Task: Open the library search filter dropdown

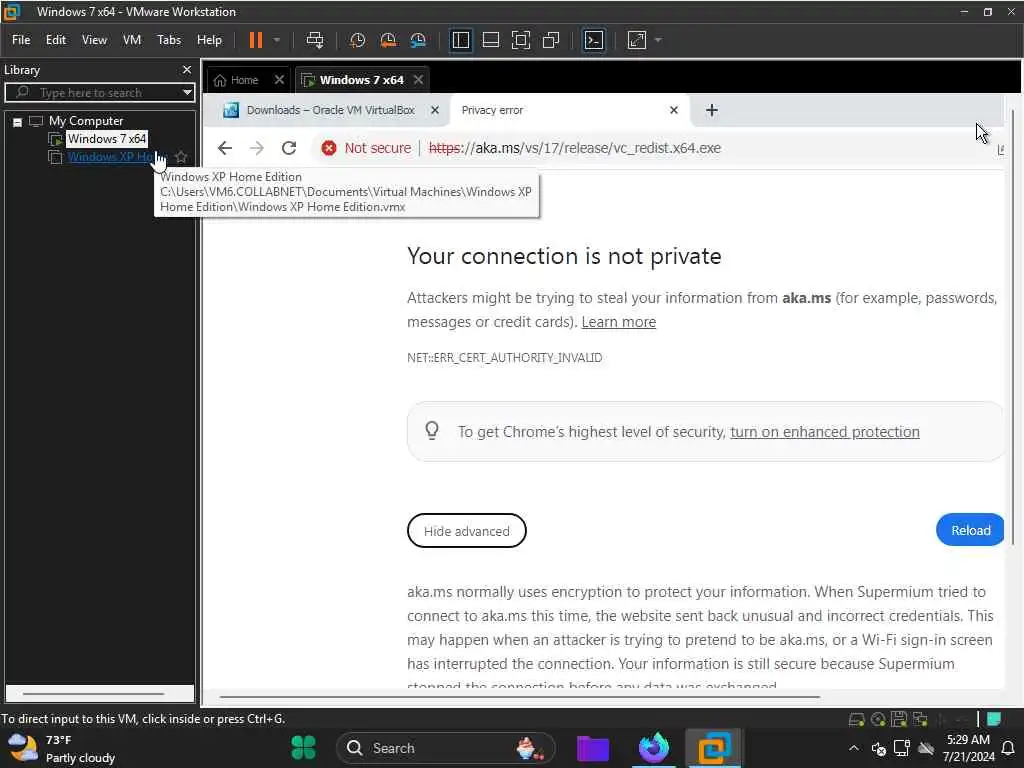Action: click(187, 93)
